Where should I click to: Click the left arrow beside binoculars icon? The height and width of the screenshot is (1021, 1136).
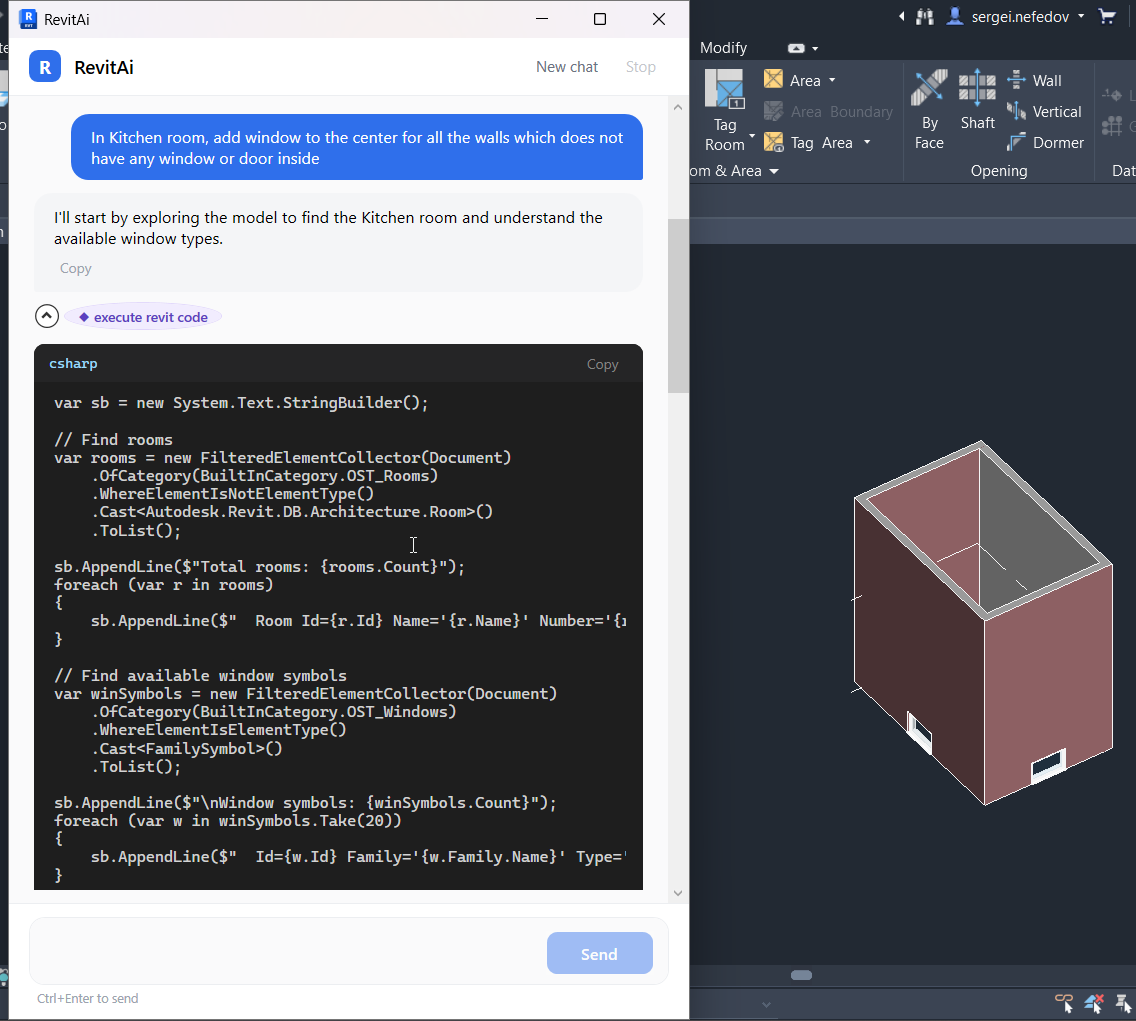tap(902, 16)
